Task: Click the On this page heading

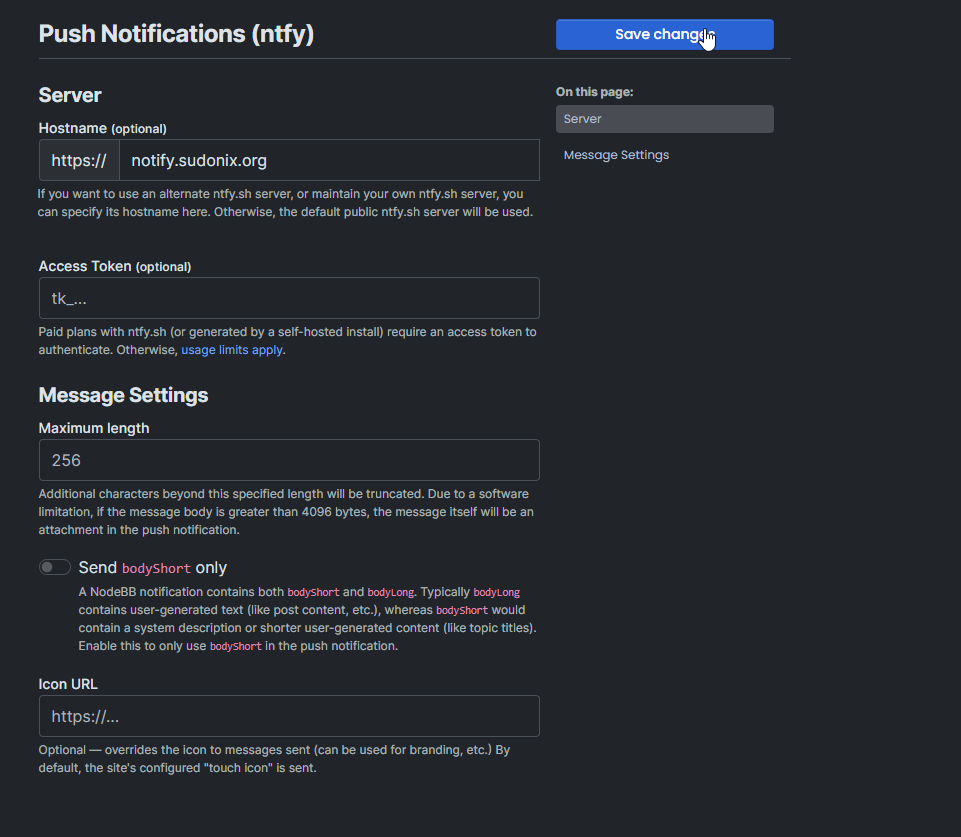Action: 594,92
